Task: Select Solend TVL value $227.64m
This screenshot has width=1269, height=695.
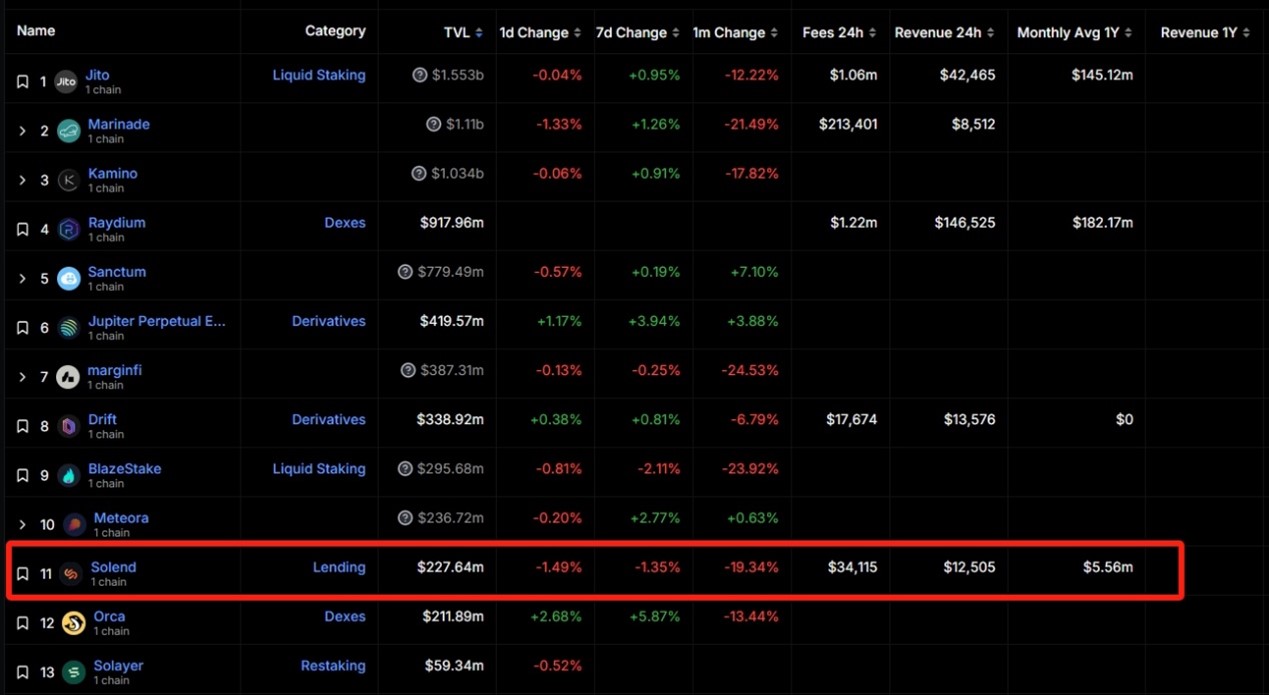Action: click(450, 567)
